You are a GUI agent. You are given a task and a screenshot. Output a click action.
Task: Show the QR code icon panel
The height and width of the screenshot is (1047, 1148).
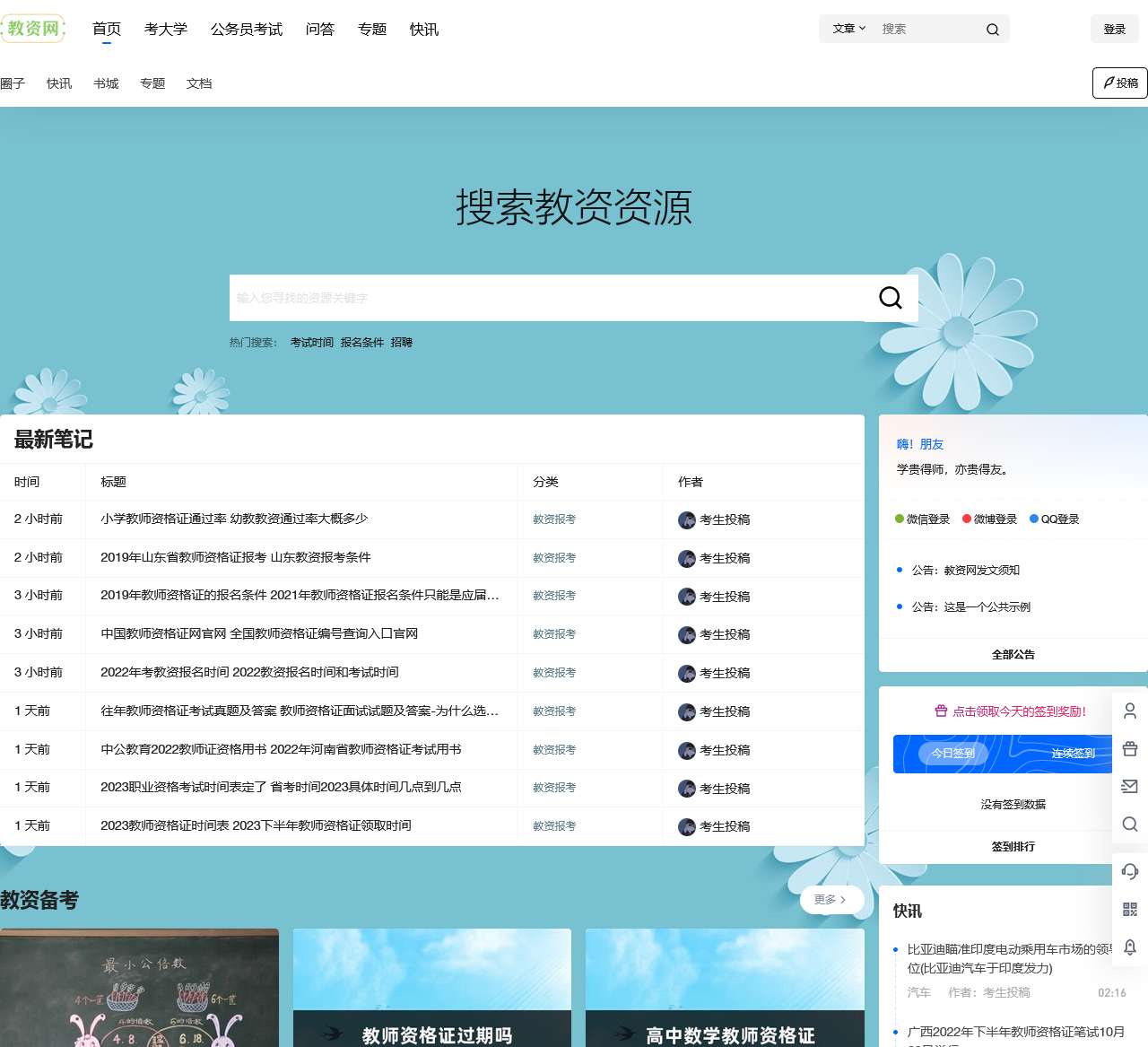pos(1130,909)
